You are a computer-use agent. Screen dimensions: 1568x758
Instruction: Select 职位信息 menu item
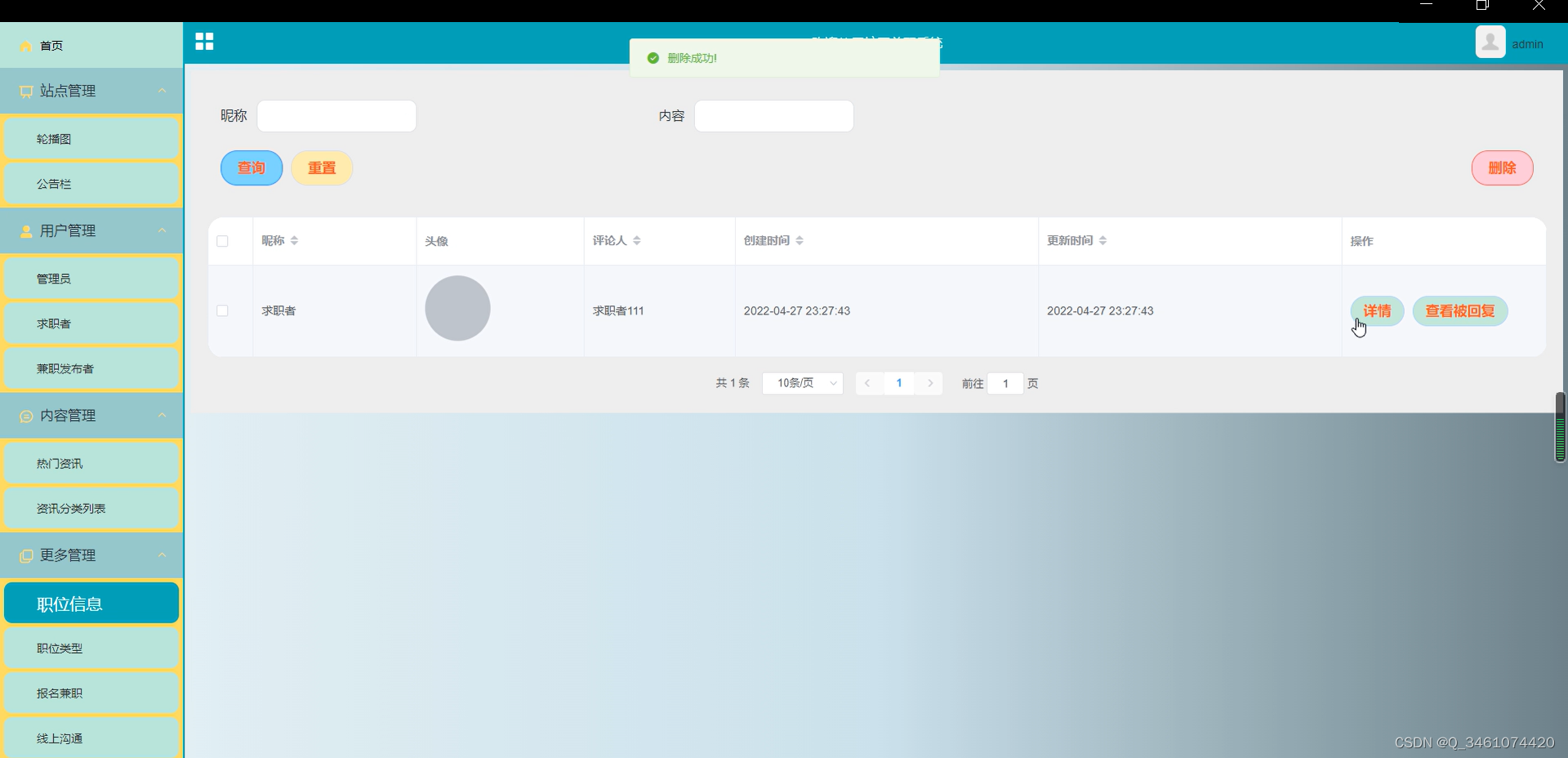[x=91, y=603]
